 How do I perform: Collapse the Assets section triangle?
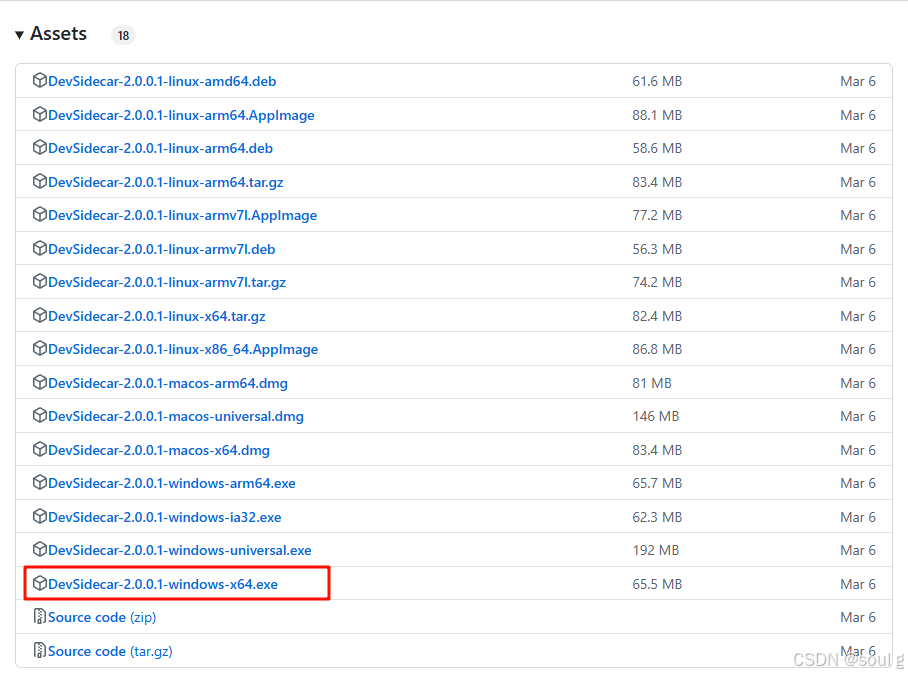coord(19,35)
